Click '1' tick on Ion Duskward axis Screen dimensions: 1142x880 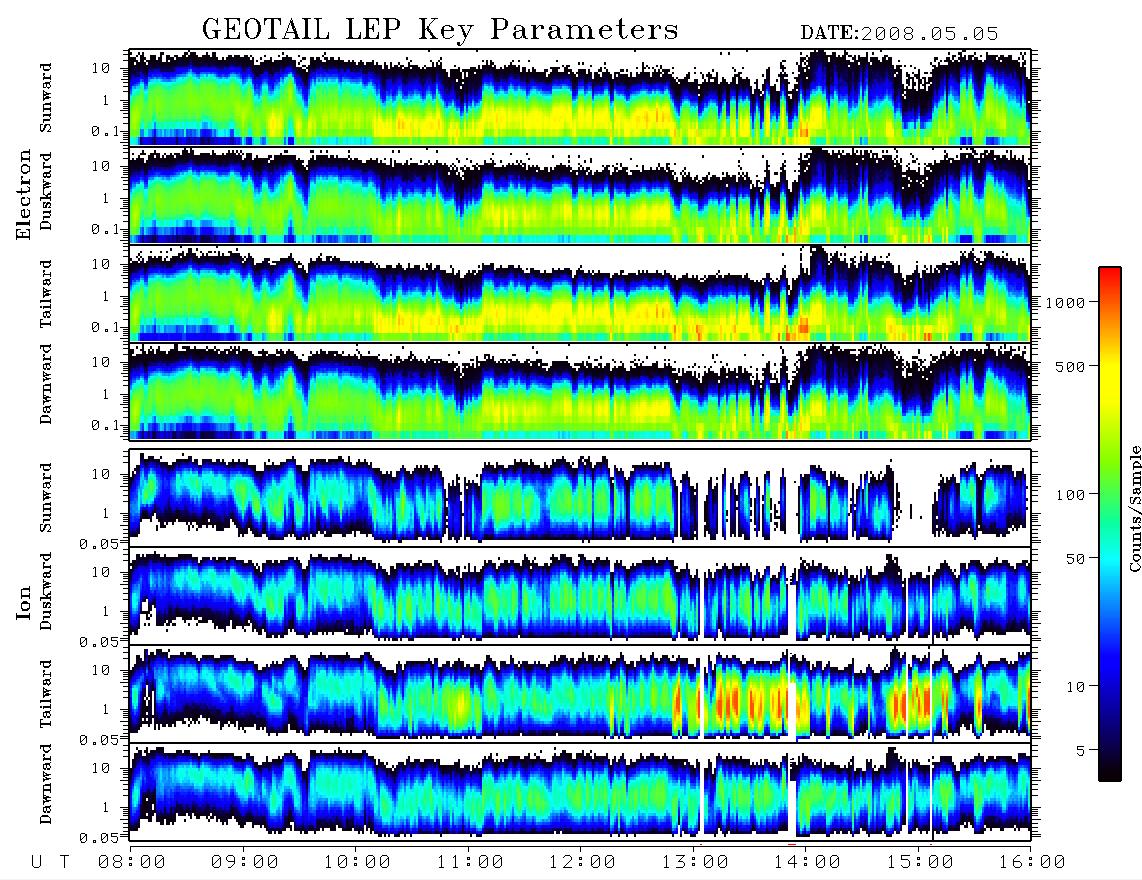point(106,611)
